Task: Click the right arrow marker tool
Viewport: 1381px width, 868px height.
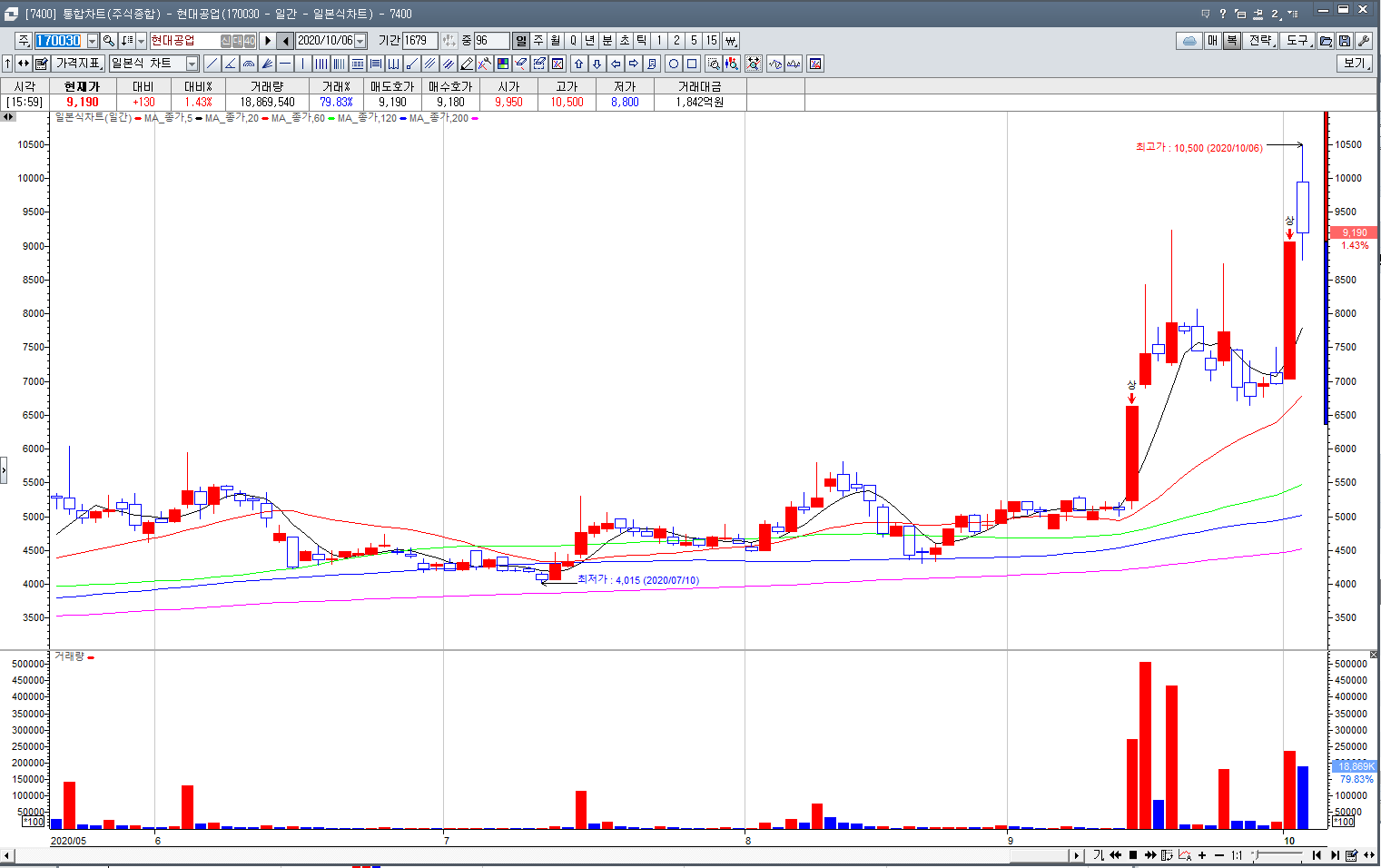Action: click(634, 64)
